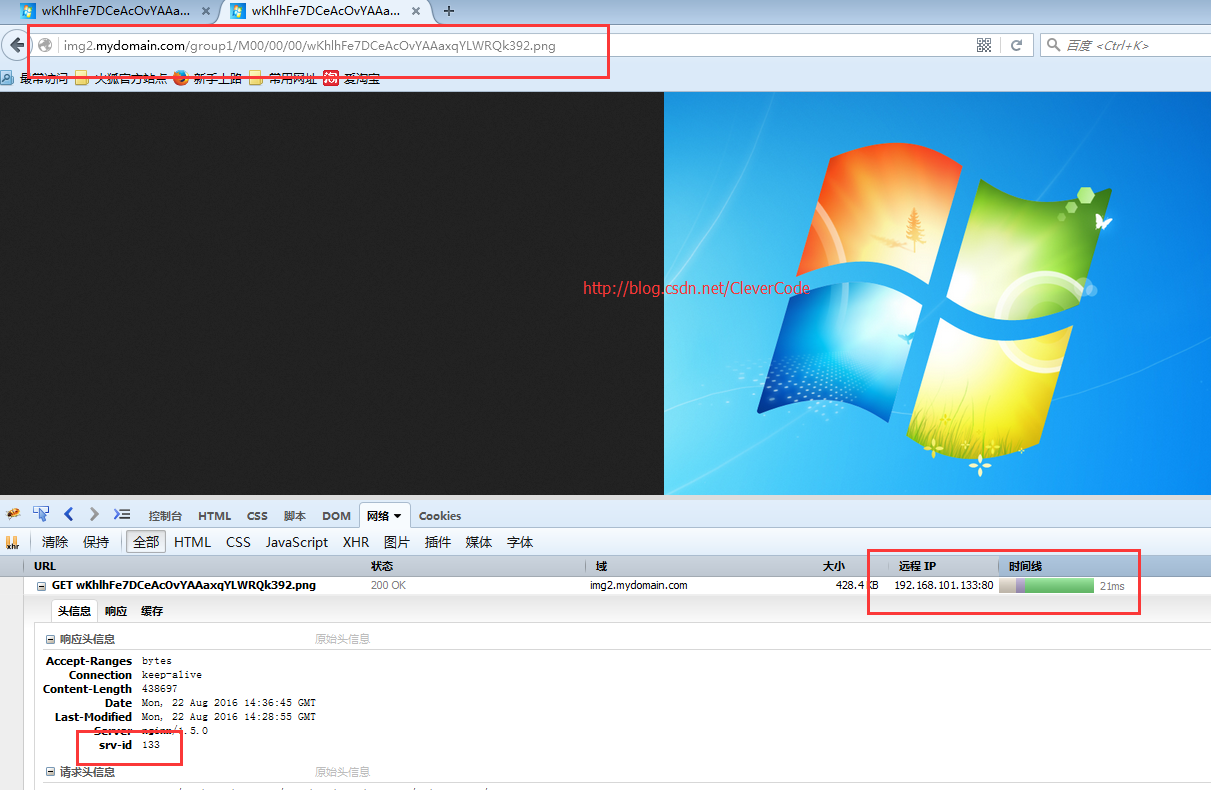Toggle the JavaScript network filter
This screenshot has width=1211, height=790.
tap(297, 542)
